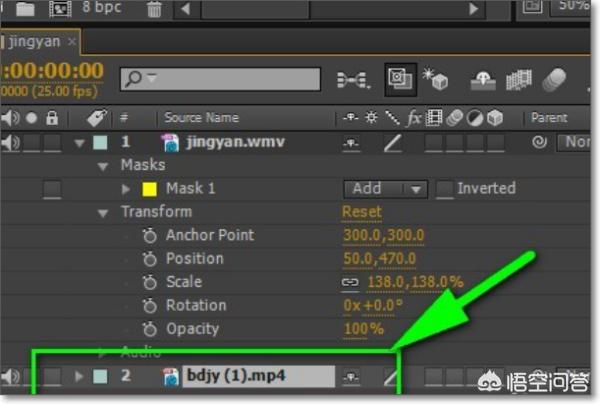Enable Rotation stopwatch keyframing

click(150, 306)
